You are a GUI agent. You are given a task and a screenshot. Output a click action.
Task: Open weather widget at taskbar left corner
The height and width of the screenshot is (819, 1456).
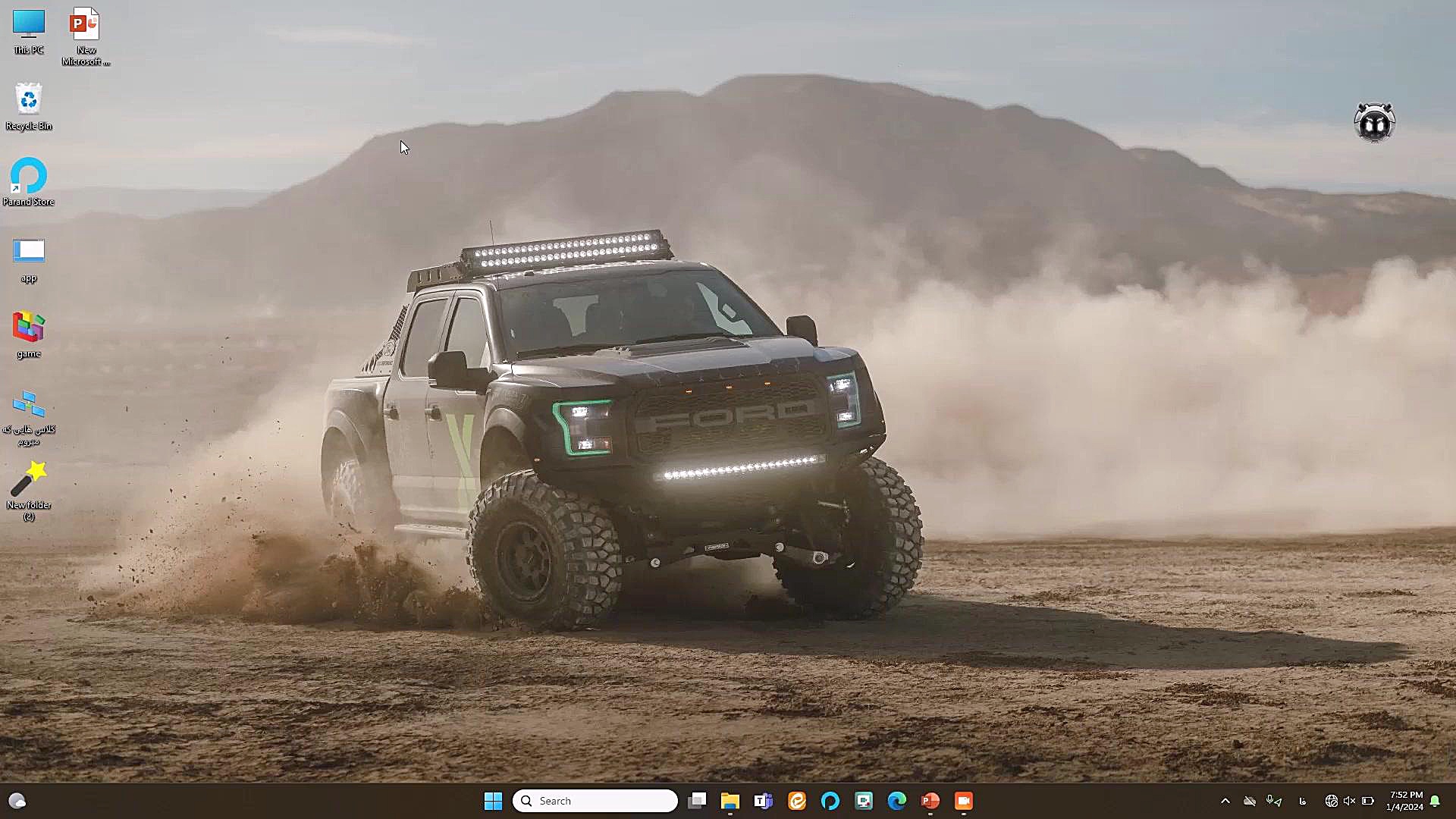click(x=17, y=801)
